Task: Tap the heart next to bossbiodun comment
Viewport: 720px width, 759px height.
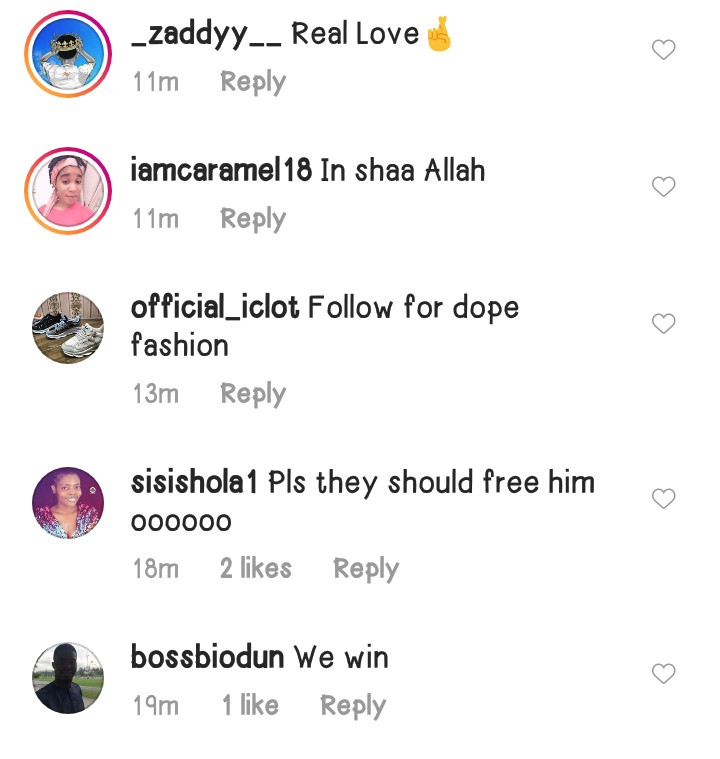Action: [x=663, y=673]
